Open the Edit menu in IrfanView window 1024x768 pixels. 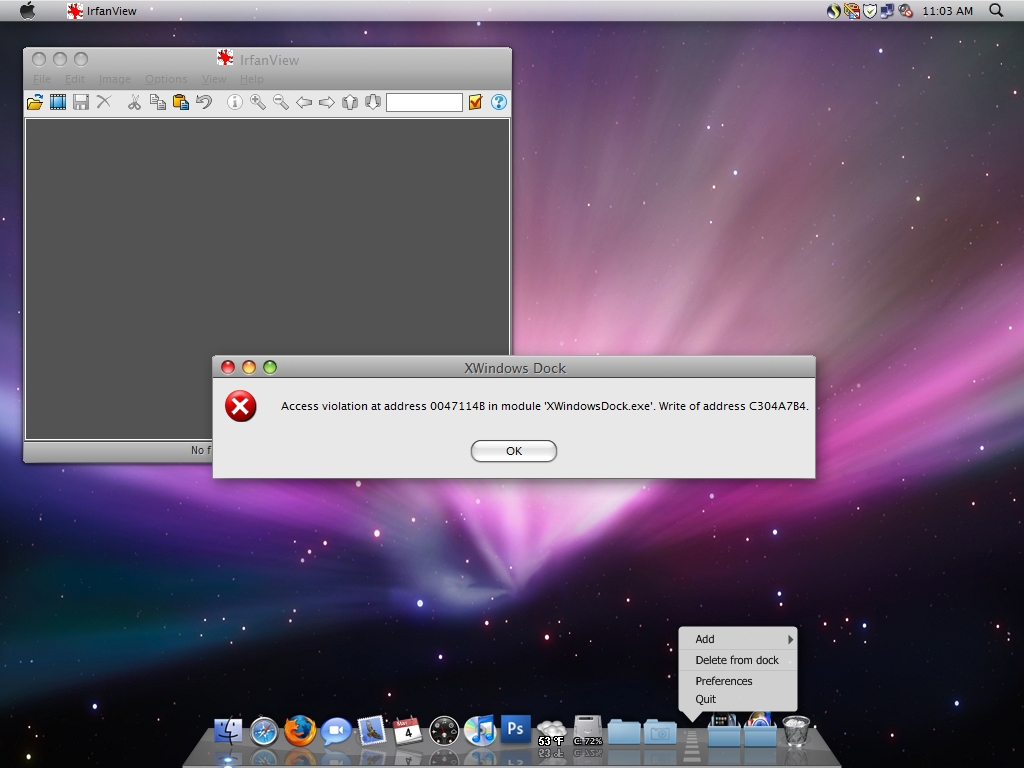tap(74, 79)
